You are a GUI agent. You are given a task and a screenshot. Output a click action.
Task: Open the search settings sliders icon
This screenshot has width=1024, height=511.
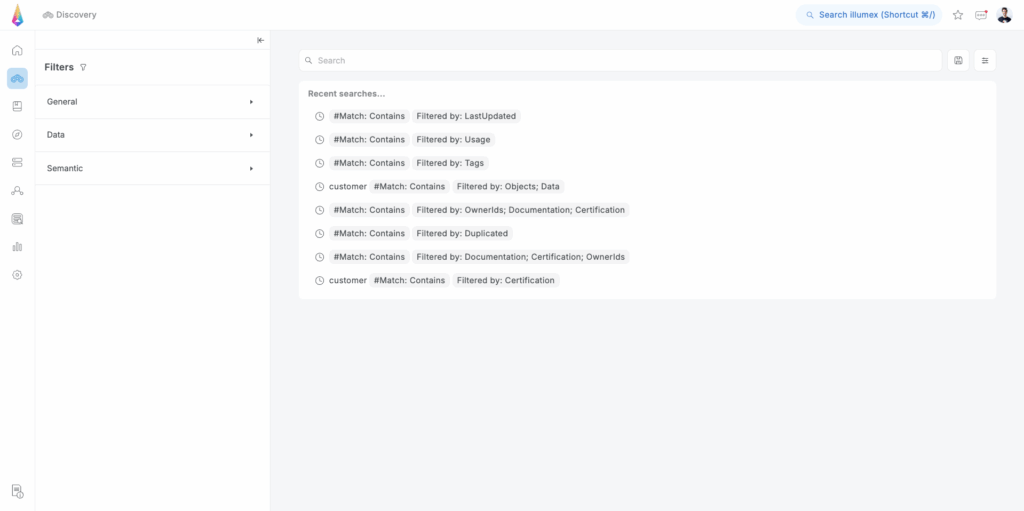[985, 61]
